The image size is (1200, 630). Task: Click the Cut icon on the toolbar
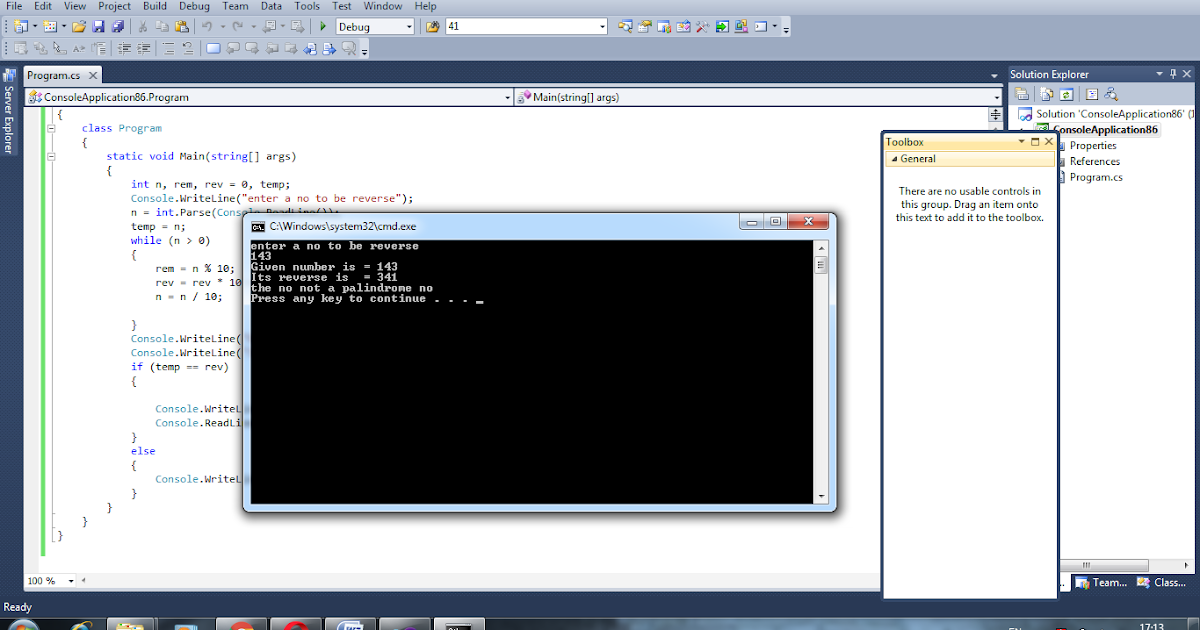(142, 28)
